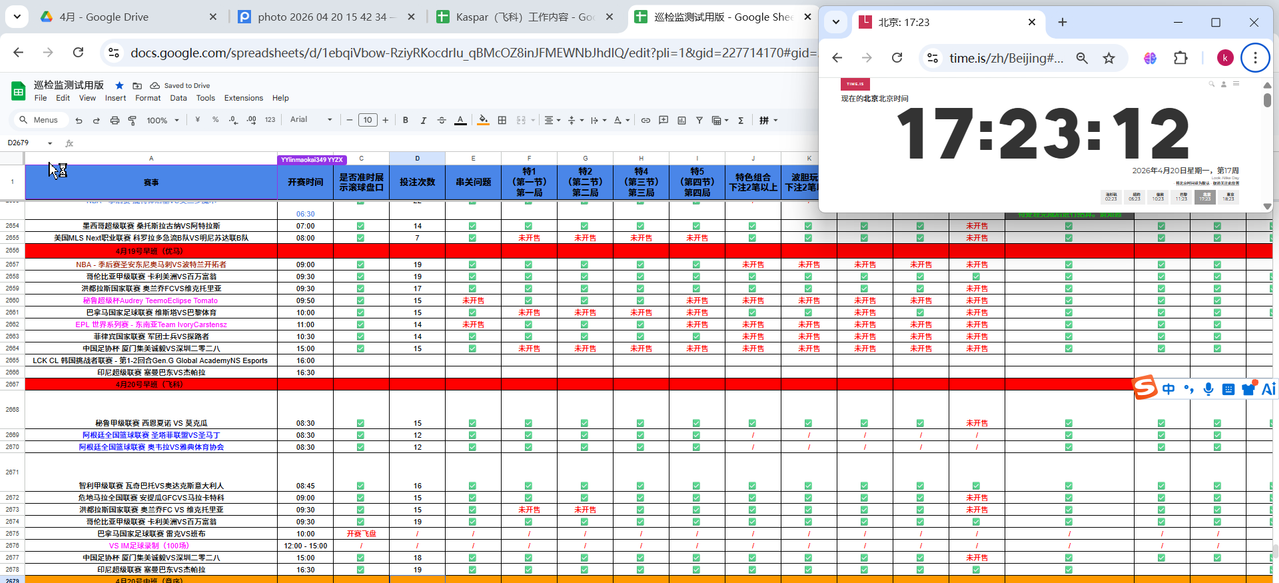The image size is (1279, 583).
Task: Open the Insert menu
Action: pos(115,98)
